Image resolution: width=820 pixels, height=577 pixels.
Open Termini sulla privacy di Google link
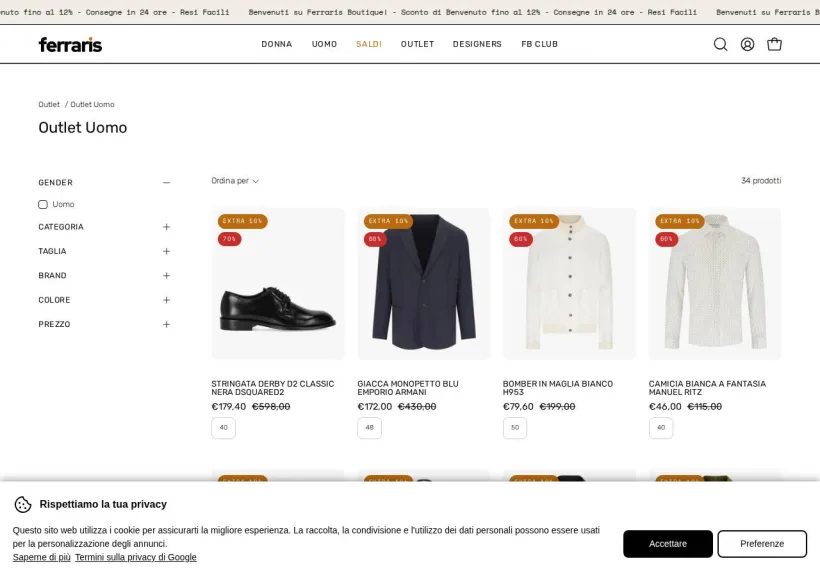click(x=135, y=557)
